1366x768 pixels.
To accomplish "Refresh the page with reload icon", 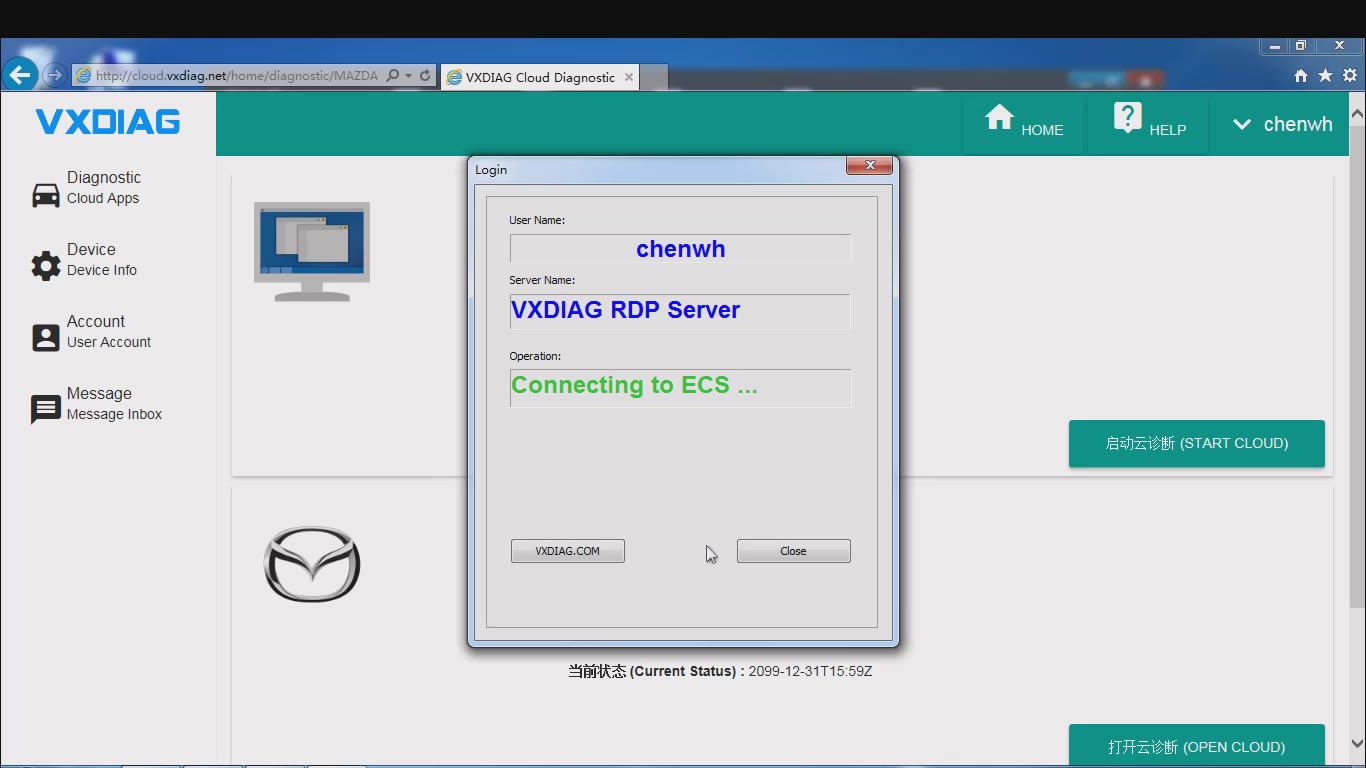I will [x=425, y=76].
